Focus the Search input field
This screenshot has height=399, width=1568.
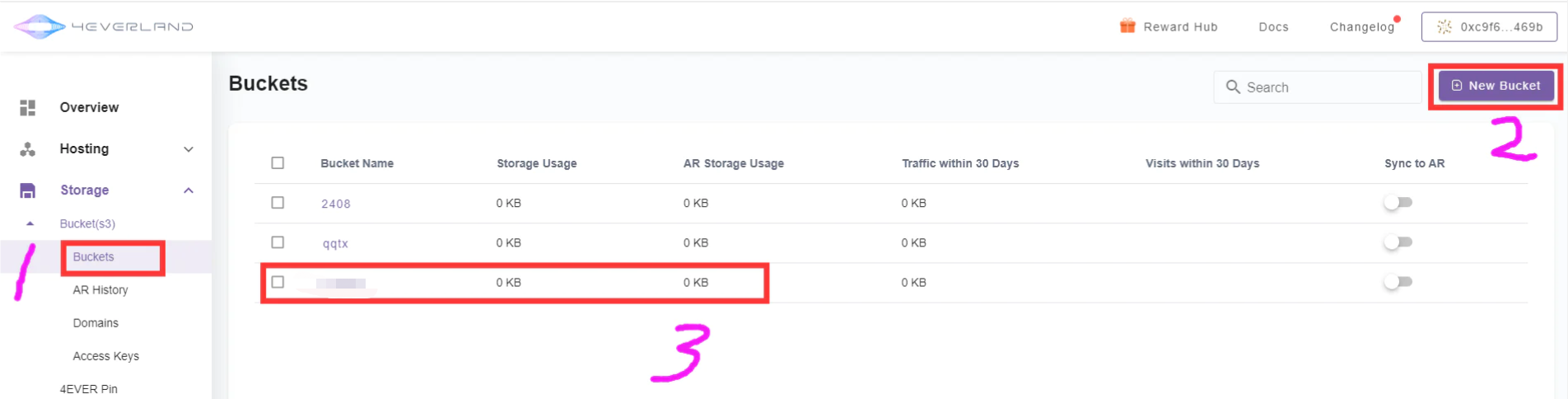pyautogui.click(x=1318, y=87)
